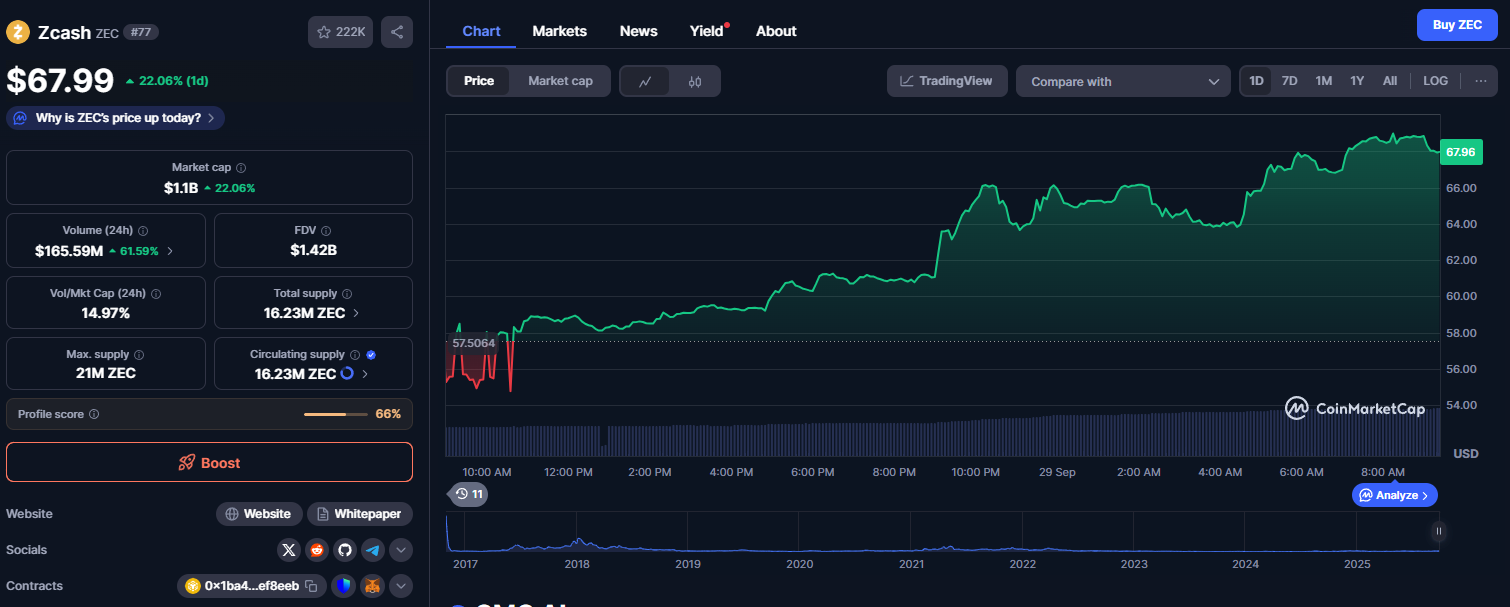
Task: Open Zcash X (Twitter) social link
Action: tap(289, 550)
